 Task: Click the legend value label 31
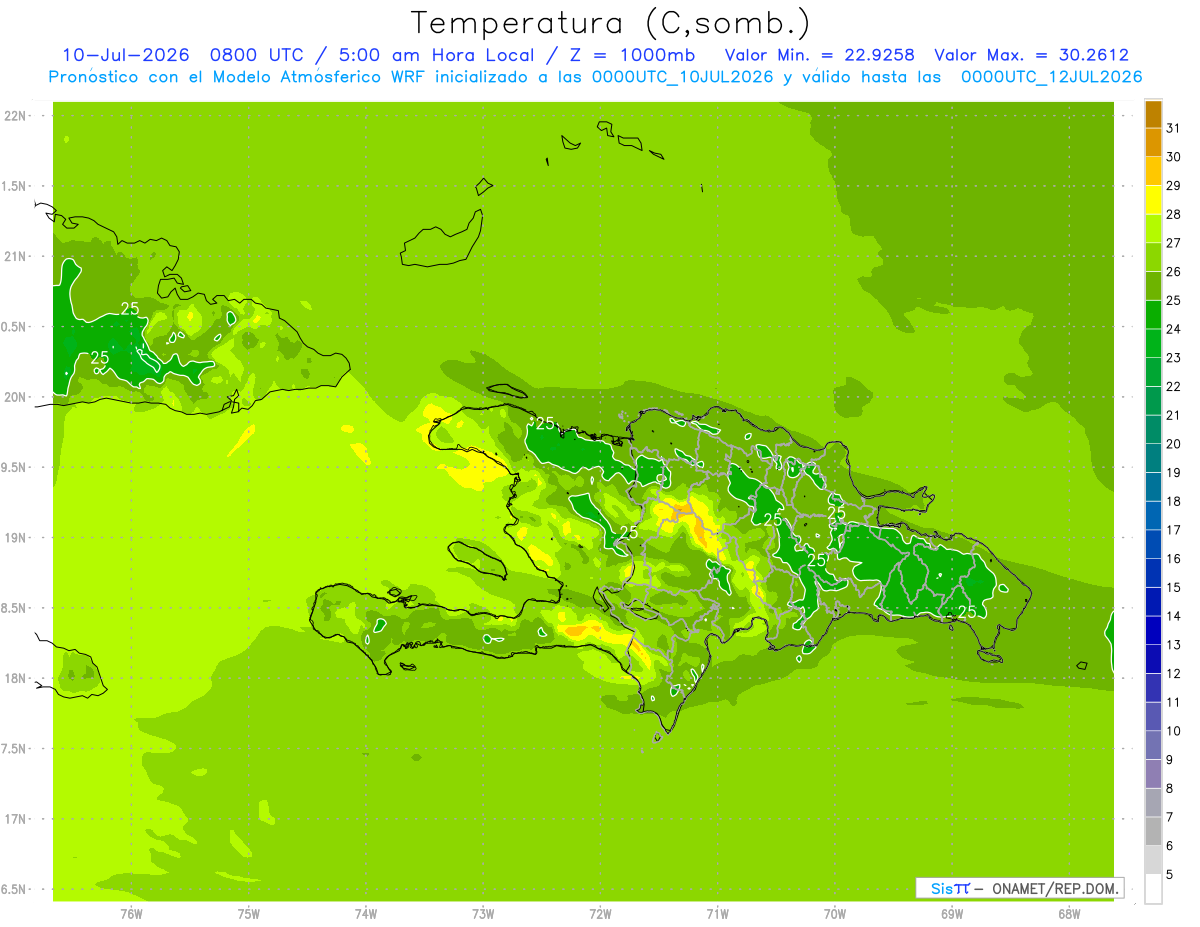click(1174, 127)
